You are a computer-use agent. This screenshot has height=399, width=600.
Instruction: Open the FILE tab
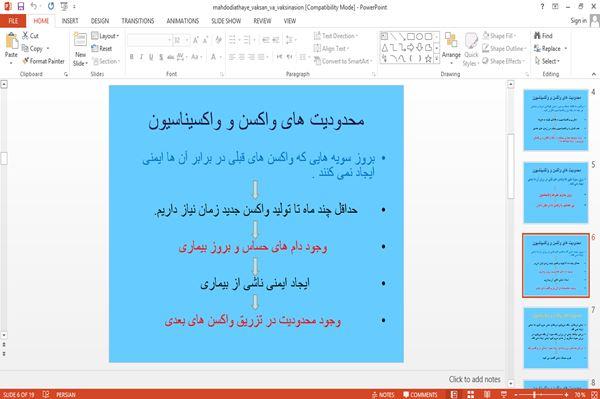pyautogui.click(x=13, y=21)
